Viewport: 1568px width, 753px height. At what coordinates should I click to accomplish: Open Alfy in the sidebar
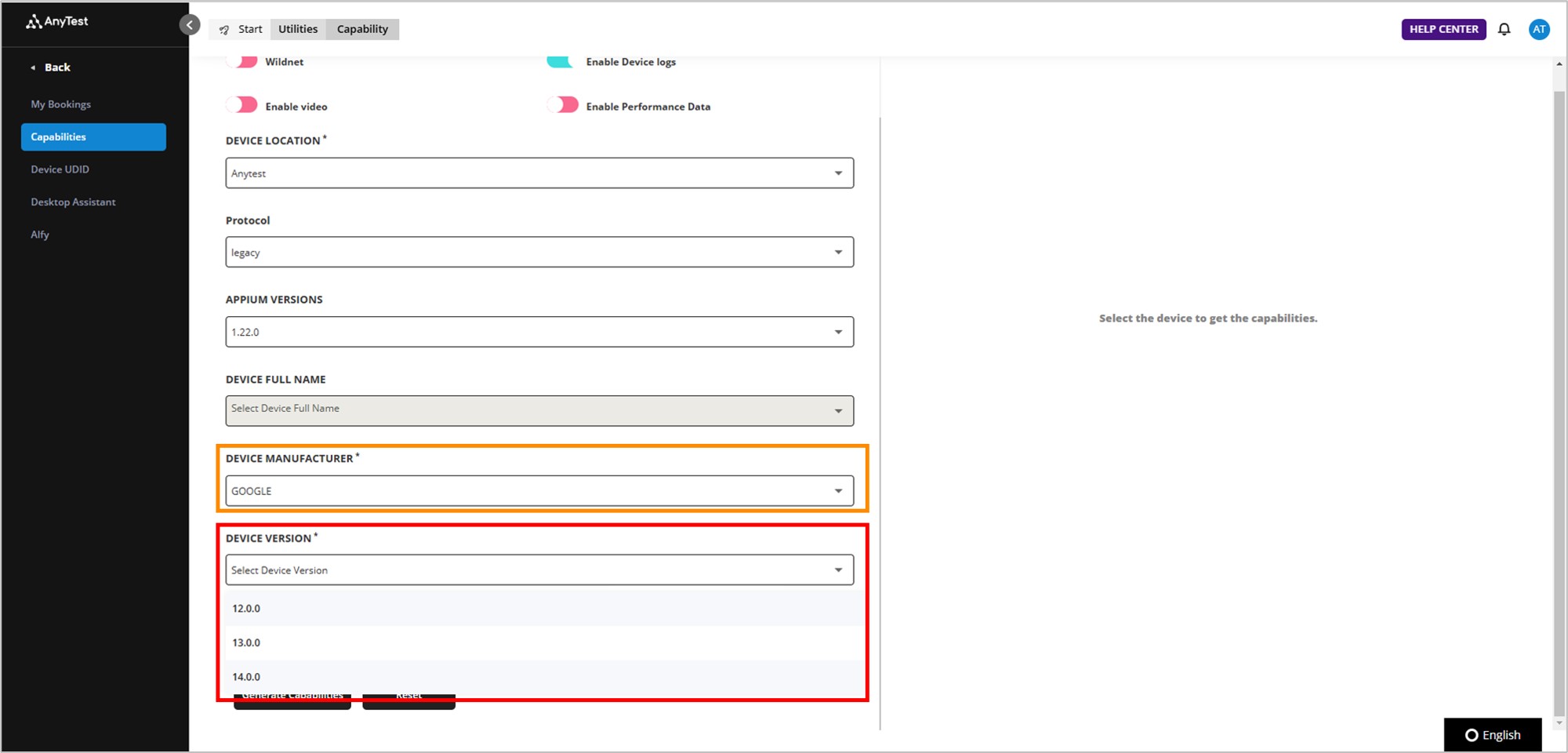(40, 235)
